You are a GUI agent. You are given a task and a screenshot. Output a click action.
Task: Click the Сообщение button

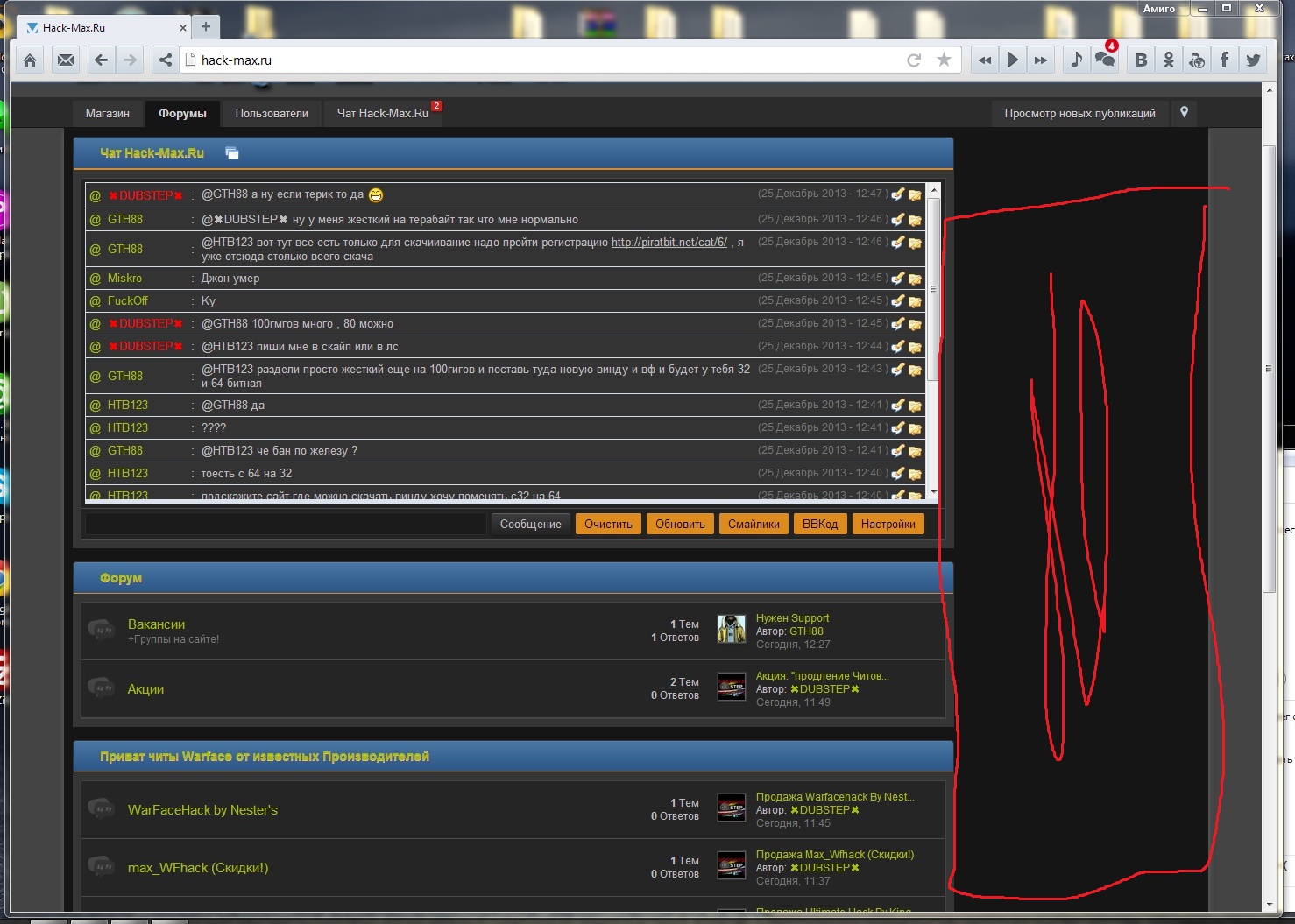click(x=531, y=524)
